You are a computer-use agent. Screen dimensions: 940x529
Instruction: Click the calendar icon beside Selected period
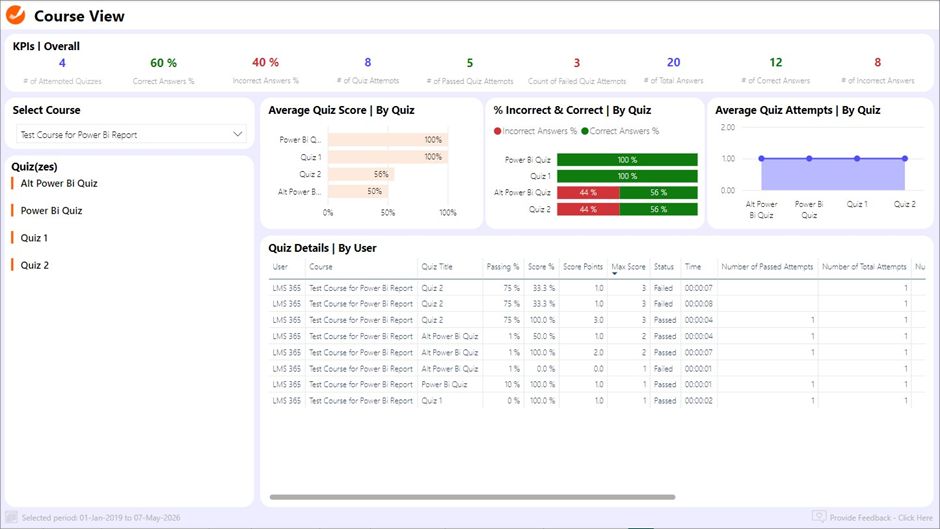coord(12,518)
